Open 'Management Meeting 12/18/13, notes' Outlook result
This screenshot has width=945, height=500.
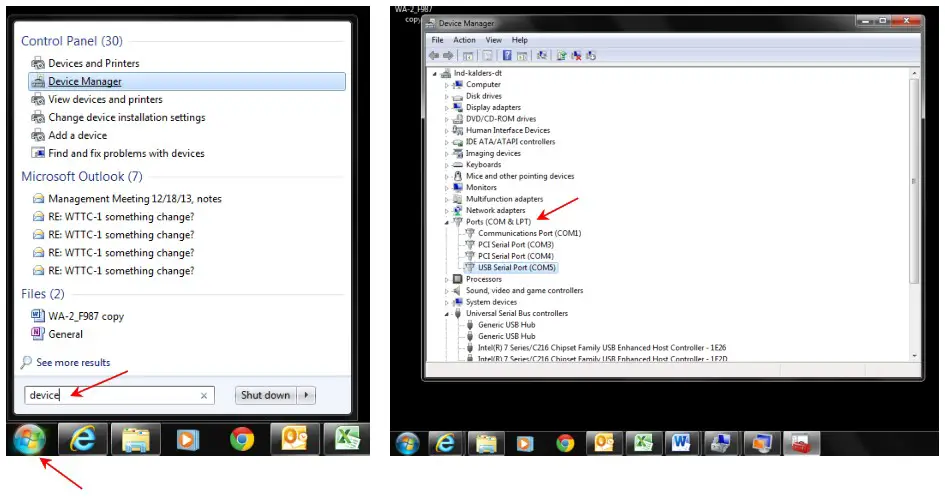[134, 199]
